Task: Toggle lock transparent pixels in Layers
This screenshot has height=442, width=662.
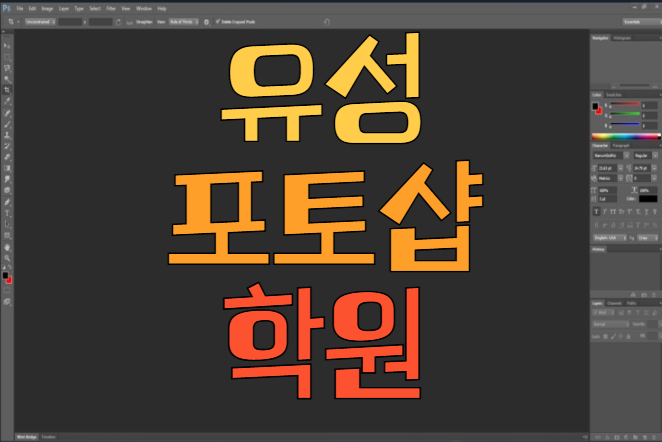Action: (x=605, y=336)
